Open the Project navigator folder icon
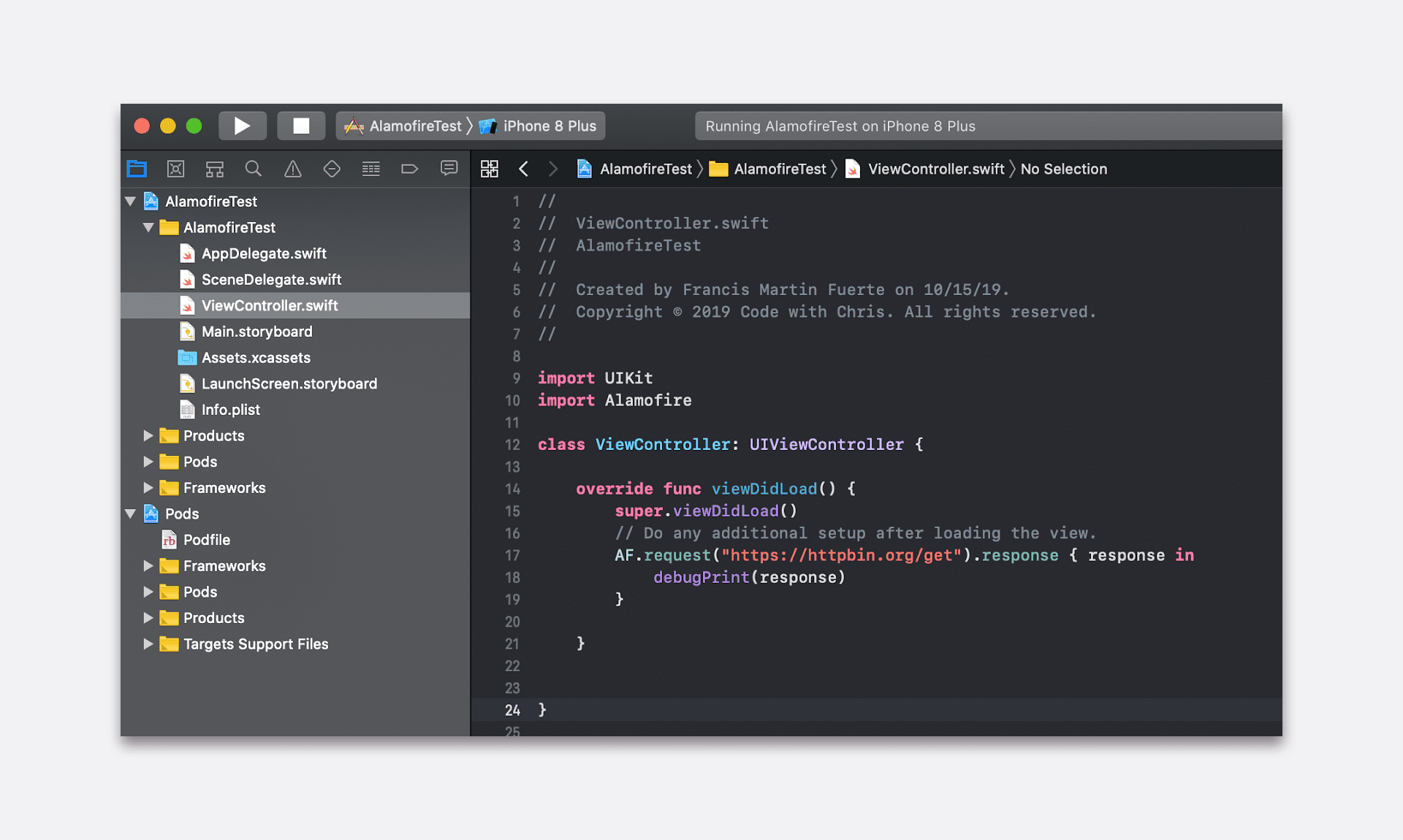Screen dimensions: 1403x840 coord(137,169)
